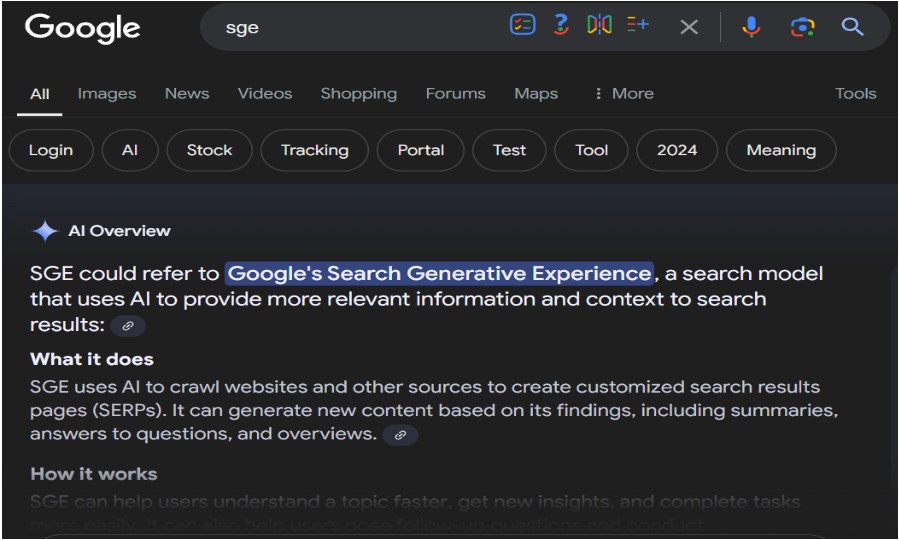The height and width of the screenshot is (540, 899).
Task: Open Google Lens image search
Action: click(x=802, y=26)
